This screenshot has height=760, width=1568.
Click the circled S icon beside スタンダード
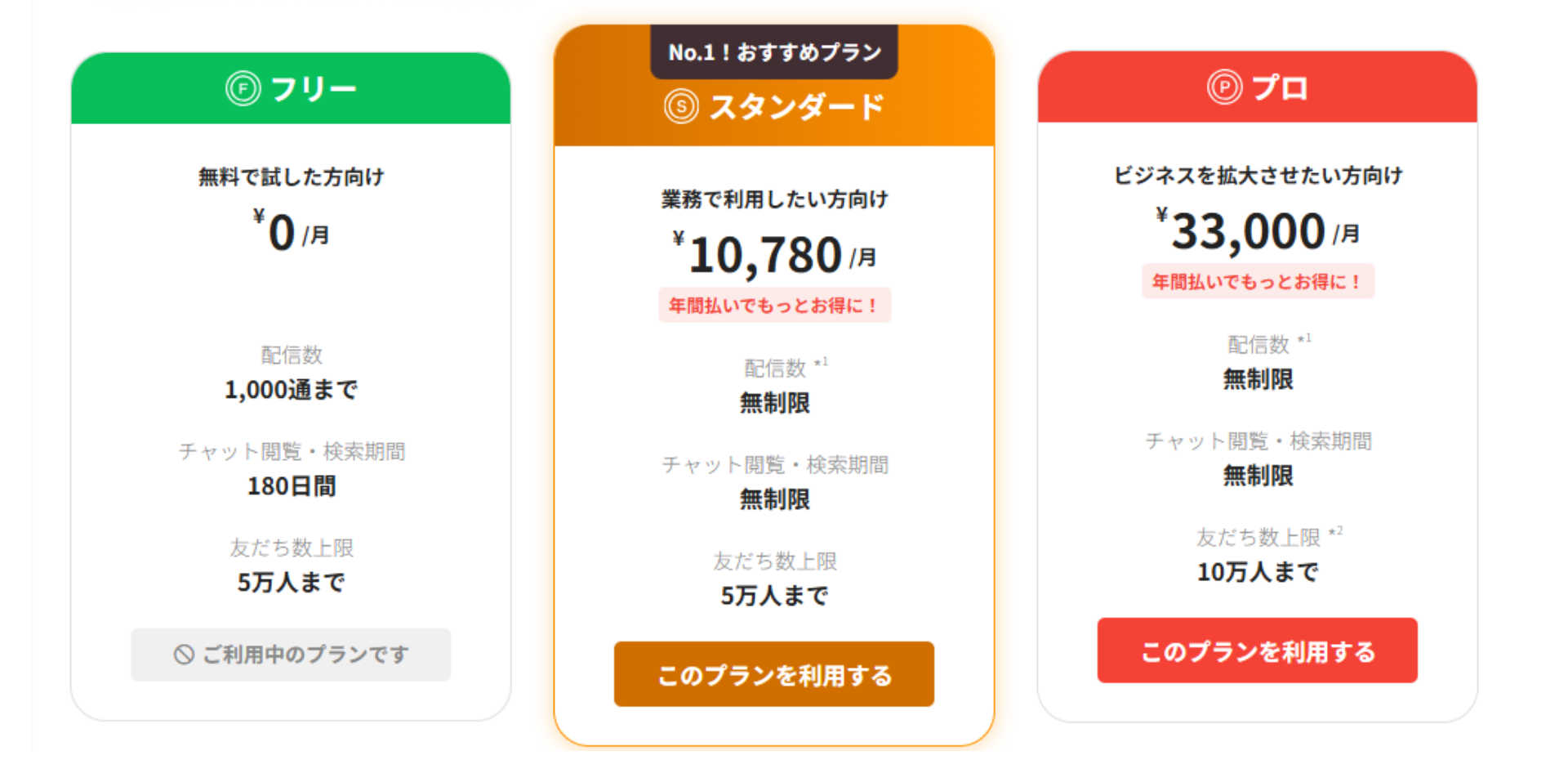pyautogui.click(x=681, y=106)
